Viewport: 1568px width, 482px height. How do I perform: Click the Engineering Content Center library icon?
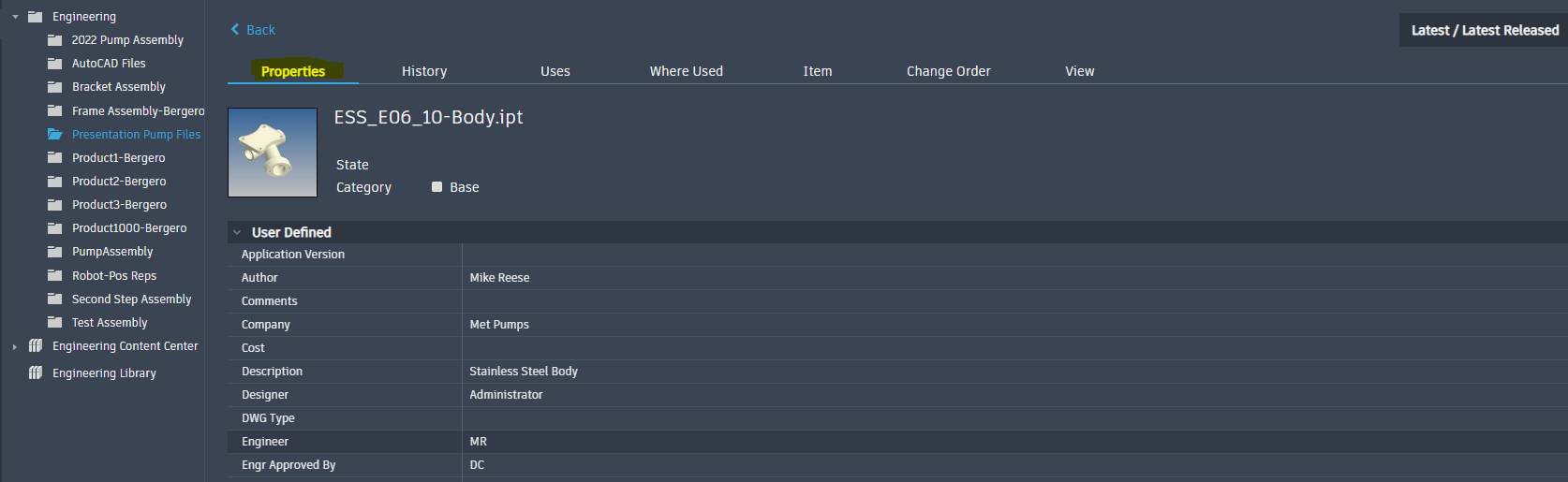(x=36, y=346)
